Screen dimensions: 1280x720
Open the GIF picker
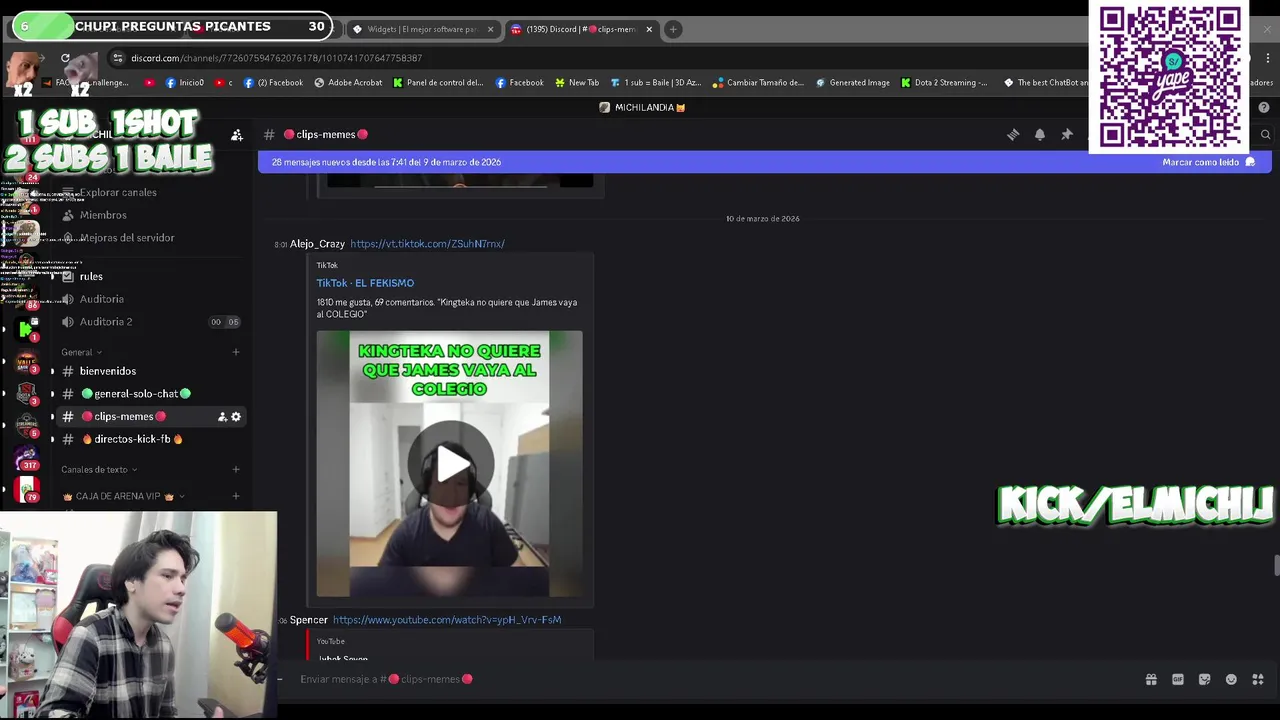coord(1178,679)
